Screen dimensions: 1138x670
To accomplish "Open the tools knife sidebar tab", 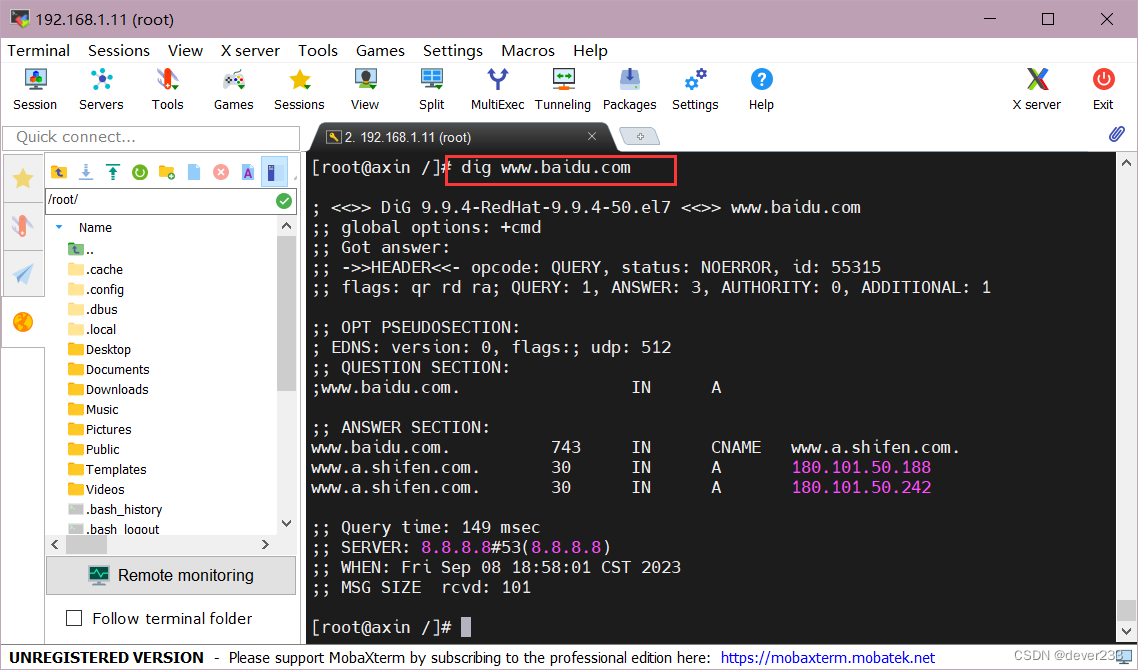I will coord(23,226).
